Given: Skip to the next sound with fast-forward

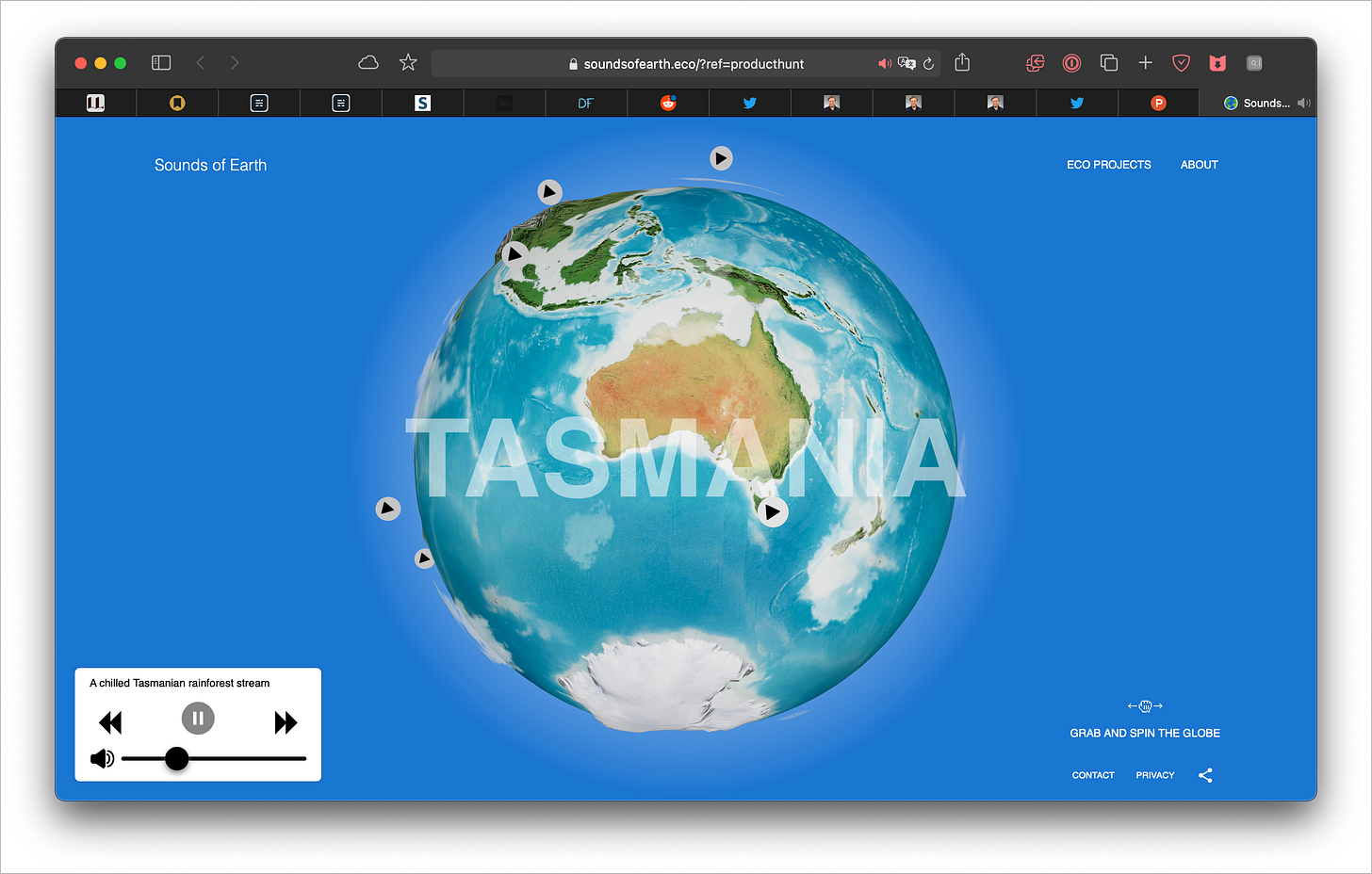Looking at the screenshot, I should point(286,722).
